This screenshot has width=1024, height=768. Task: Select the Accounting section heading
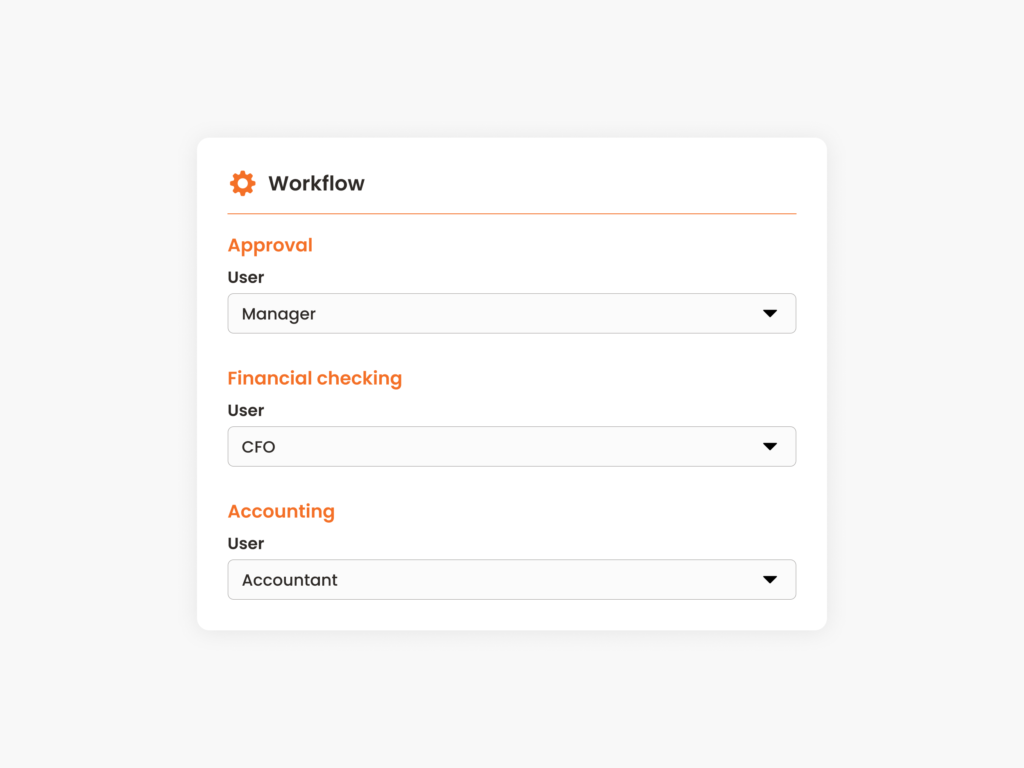point(281,511)
